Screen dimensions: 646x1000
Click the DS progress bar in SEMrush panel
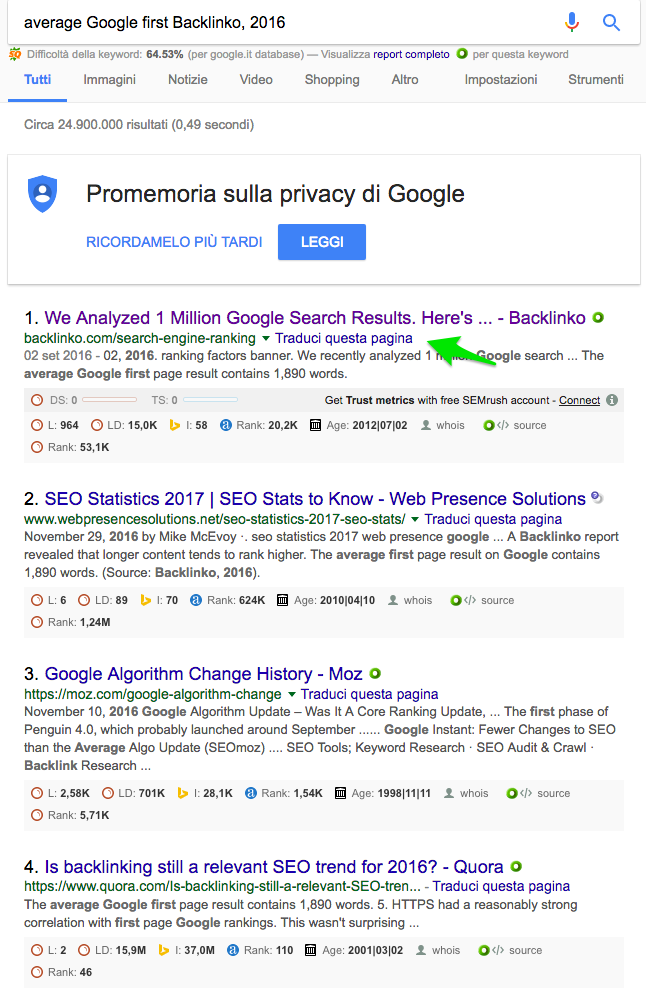point(109,400)
